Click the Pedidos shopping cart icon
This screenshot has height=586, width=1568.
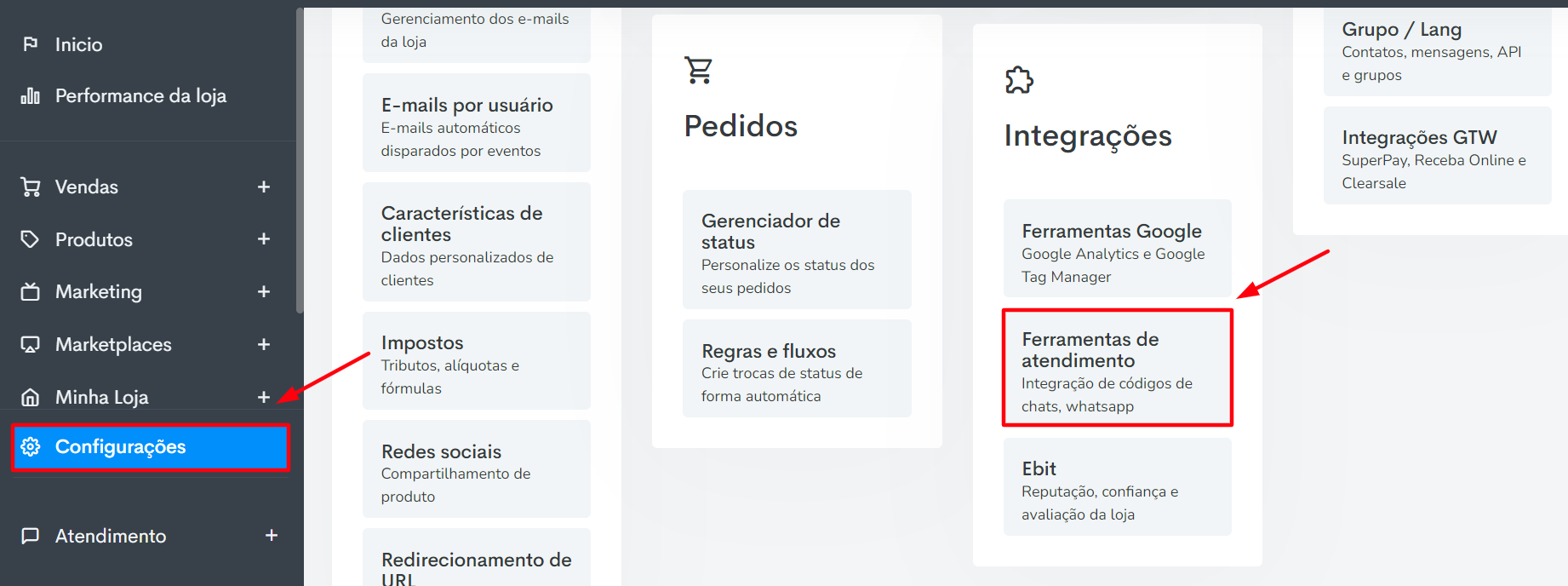(699, 70)
